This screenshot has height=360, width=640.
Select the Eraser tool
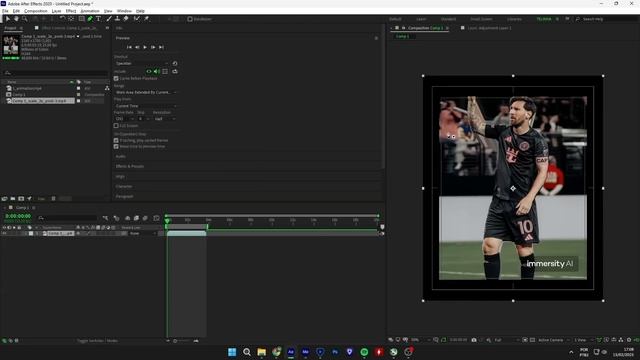click(126, 19)
